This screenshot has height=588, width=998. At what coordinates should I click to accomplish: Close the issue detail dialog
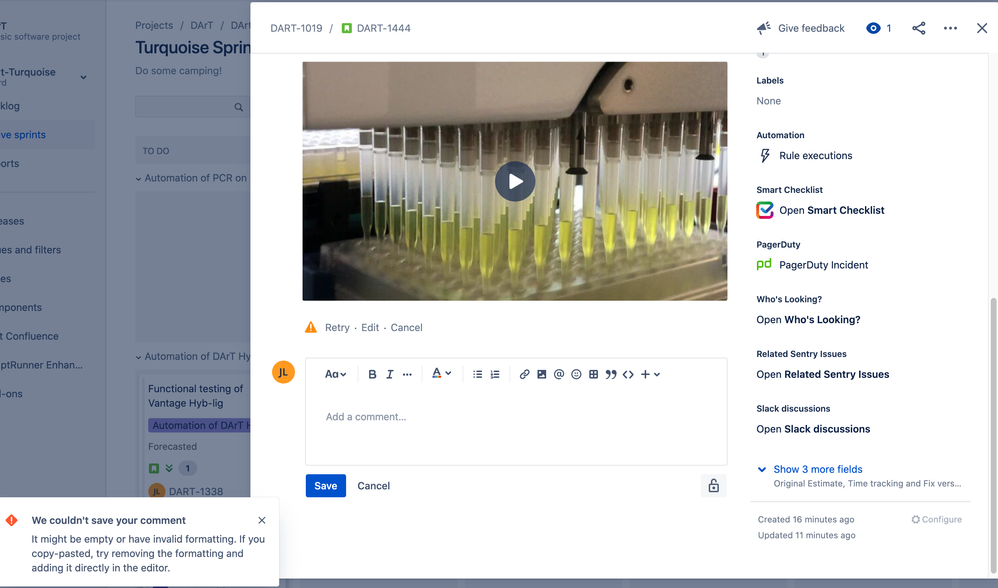pos(982,28)
